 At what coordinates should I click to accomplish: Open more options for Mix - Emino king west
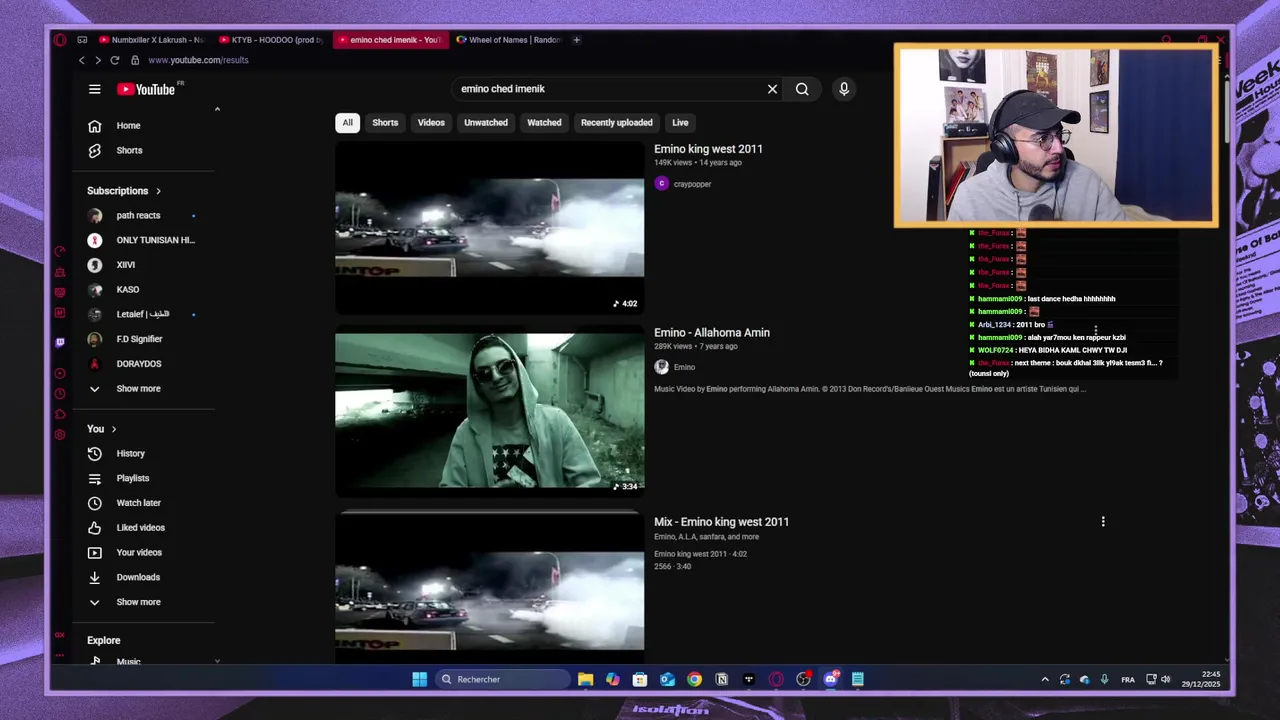pos(1103,522)
